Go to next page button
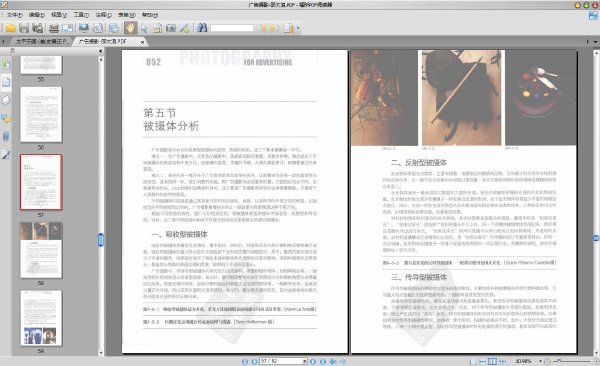 (313, 361)
